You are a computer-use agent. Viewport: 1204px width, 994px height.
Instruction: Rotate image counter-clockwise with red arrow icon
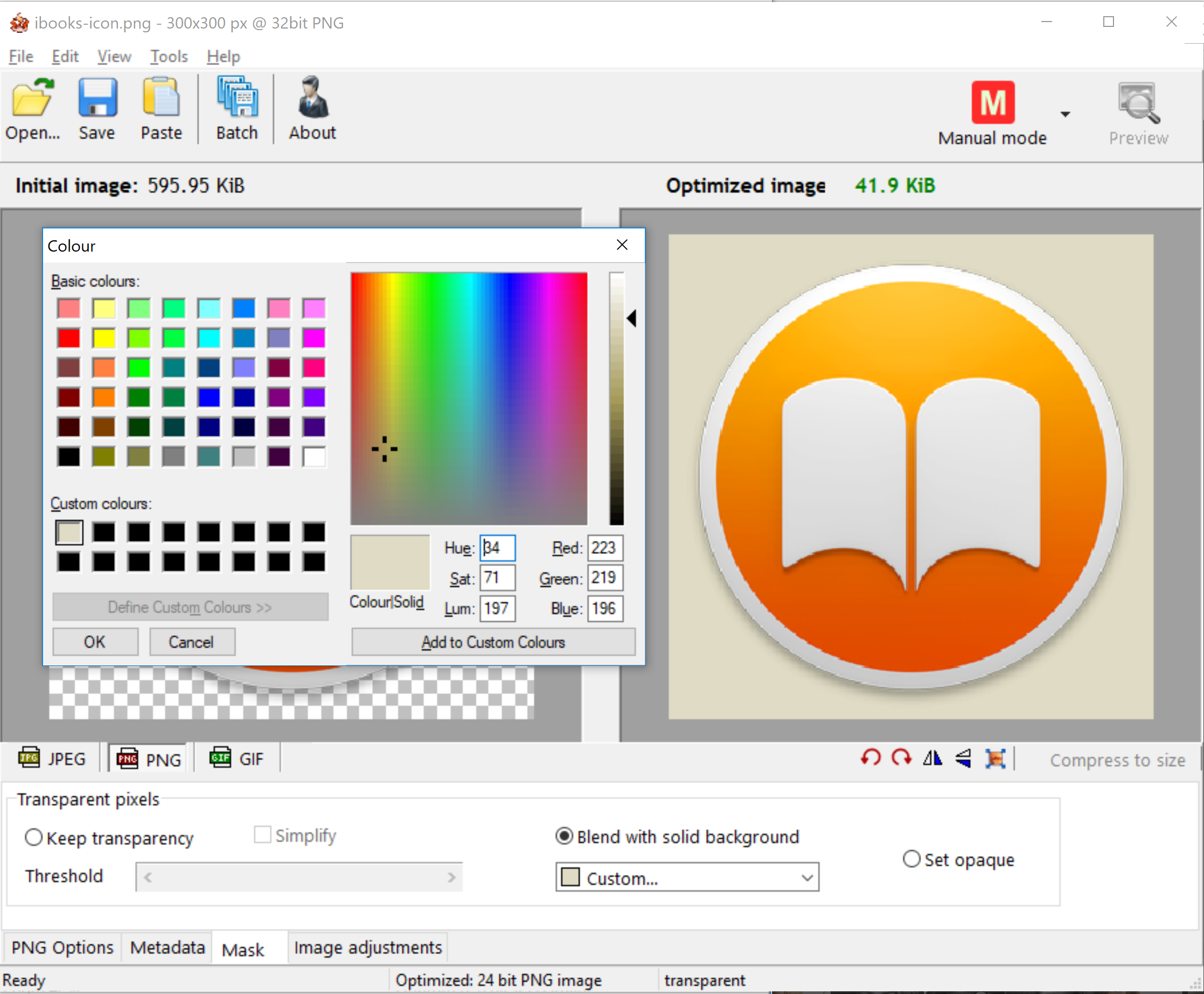(x=870, y=758)
